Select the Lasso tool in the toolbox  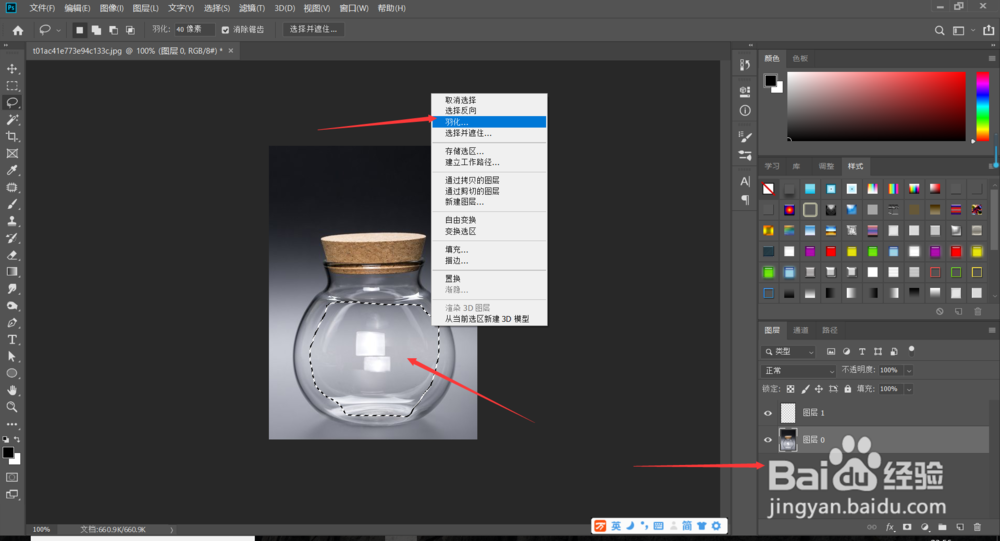(12, 102)
